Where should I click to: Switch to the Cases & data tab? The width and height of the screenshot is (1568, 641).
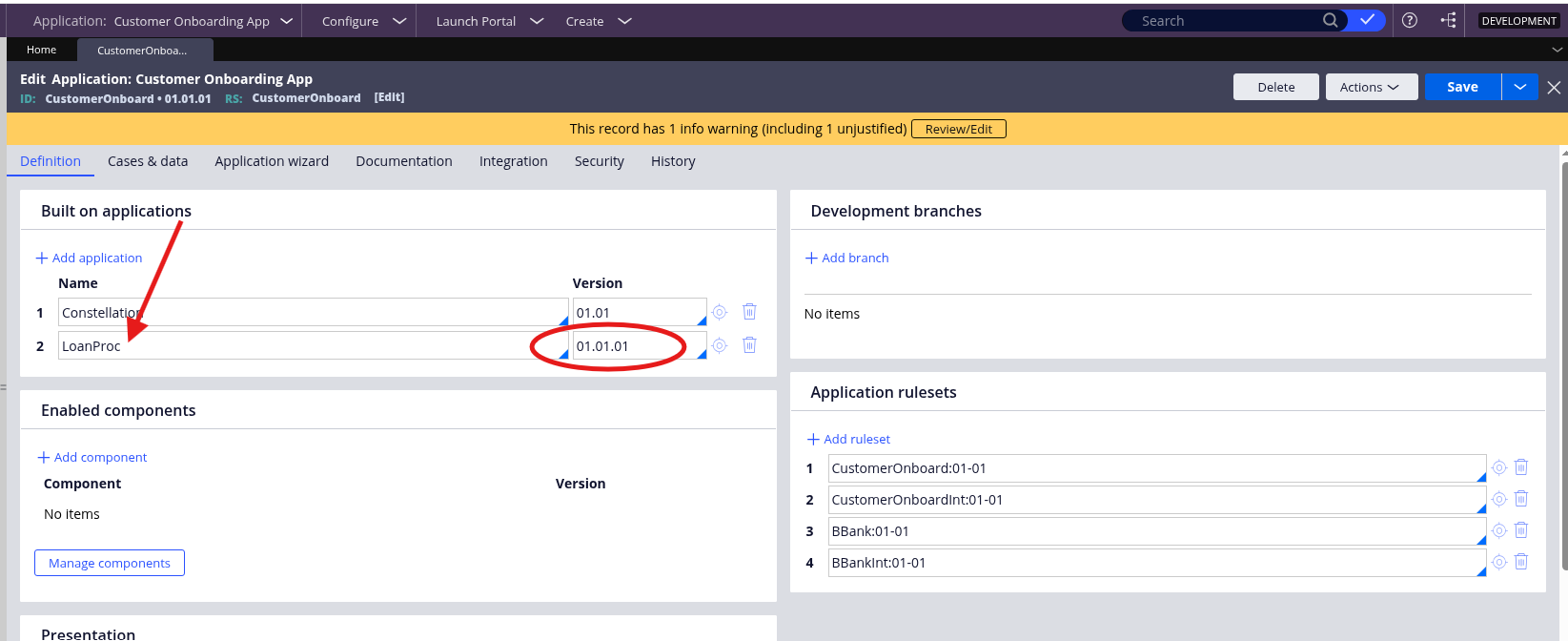coord(148,161)
